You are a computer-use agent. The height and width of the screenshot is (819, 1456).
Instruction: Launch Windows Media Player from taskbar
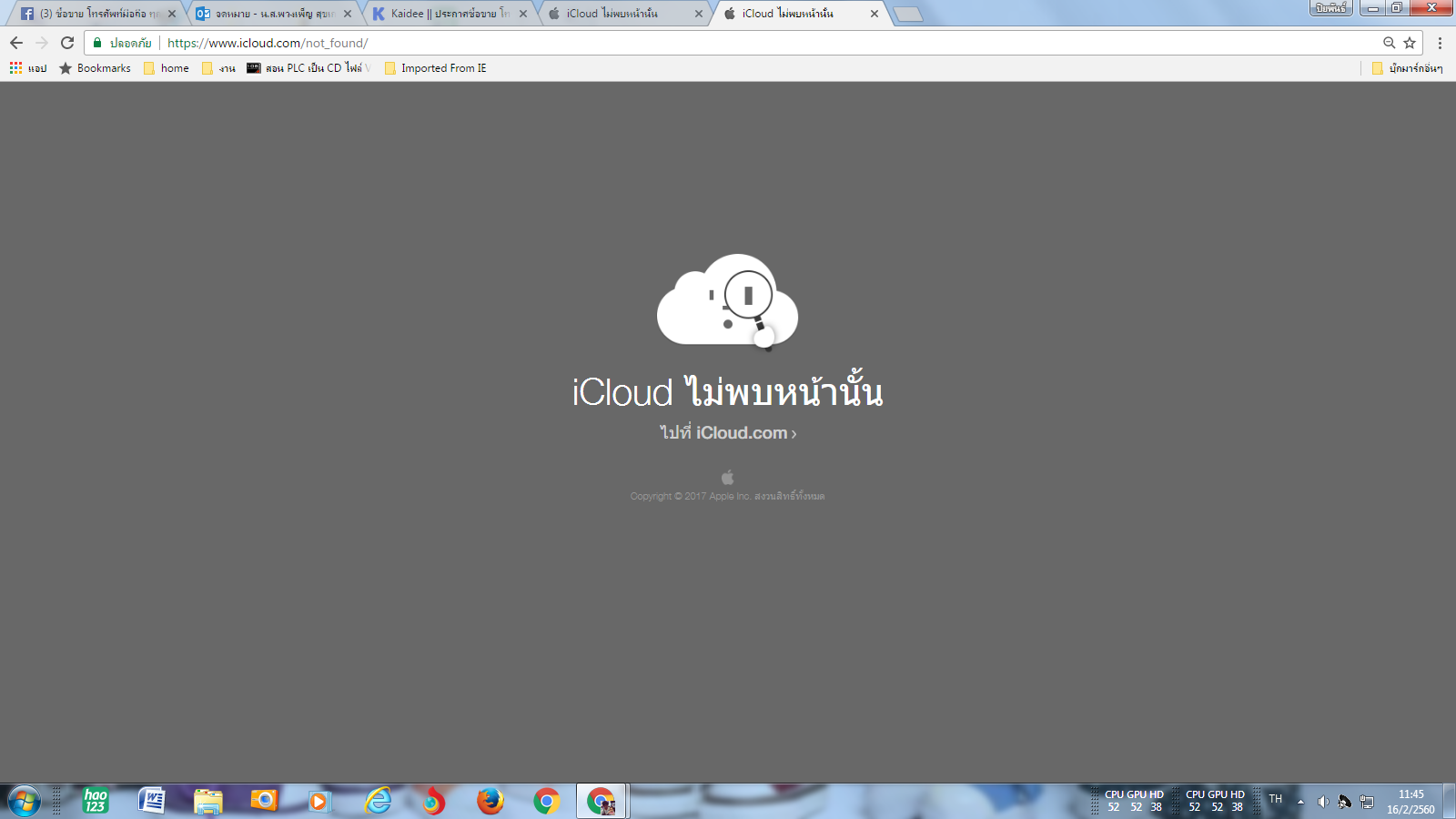point(321,802)
